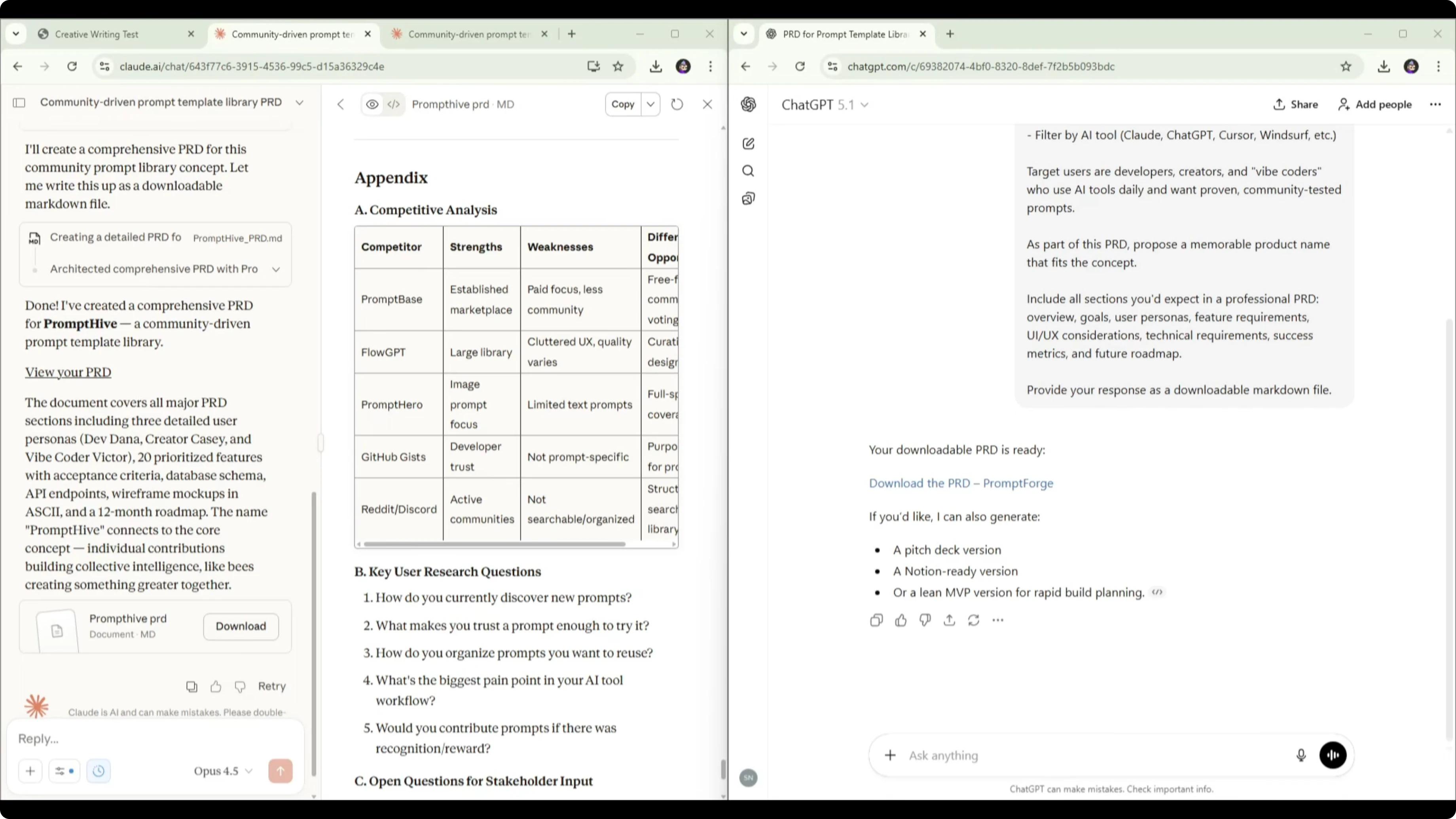Switch to Creative Writing Test tab
1456x819 pixels.
97,34
